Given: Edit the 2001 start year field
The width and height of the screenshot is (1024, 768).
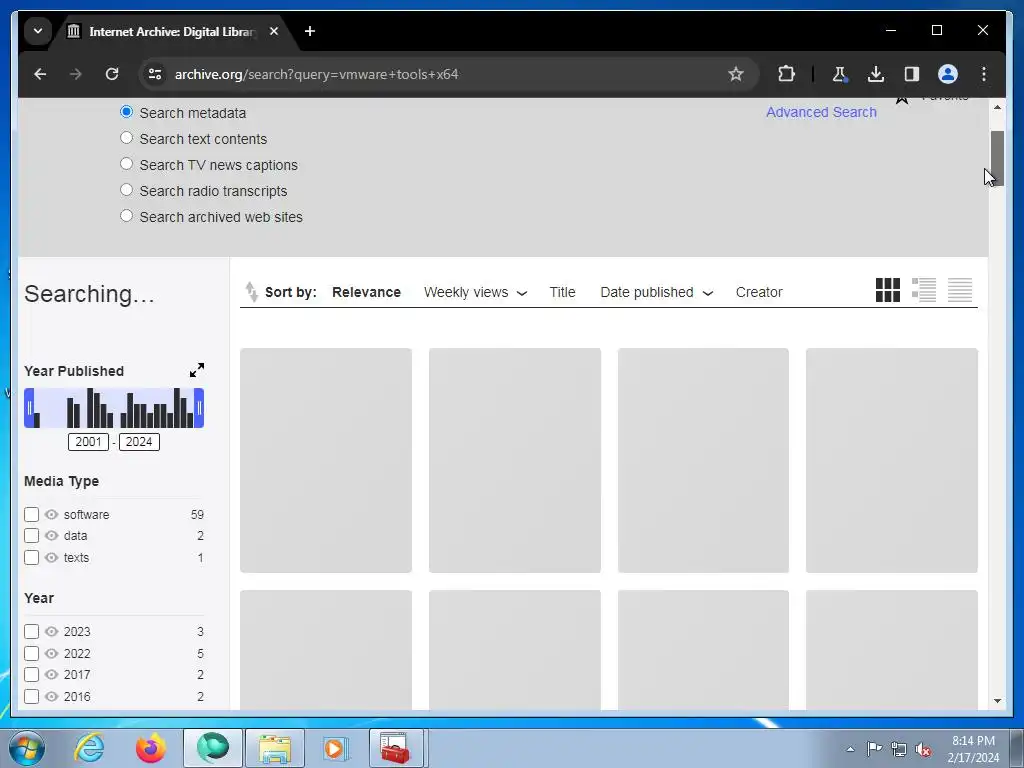Looking at the screenshot, I should (x=88, y=442).
